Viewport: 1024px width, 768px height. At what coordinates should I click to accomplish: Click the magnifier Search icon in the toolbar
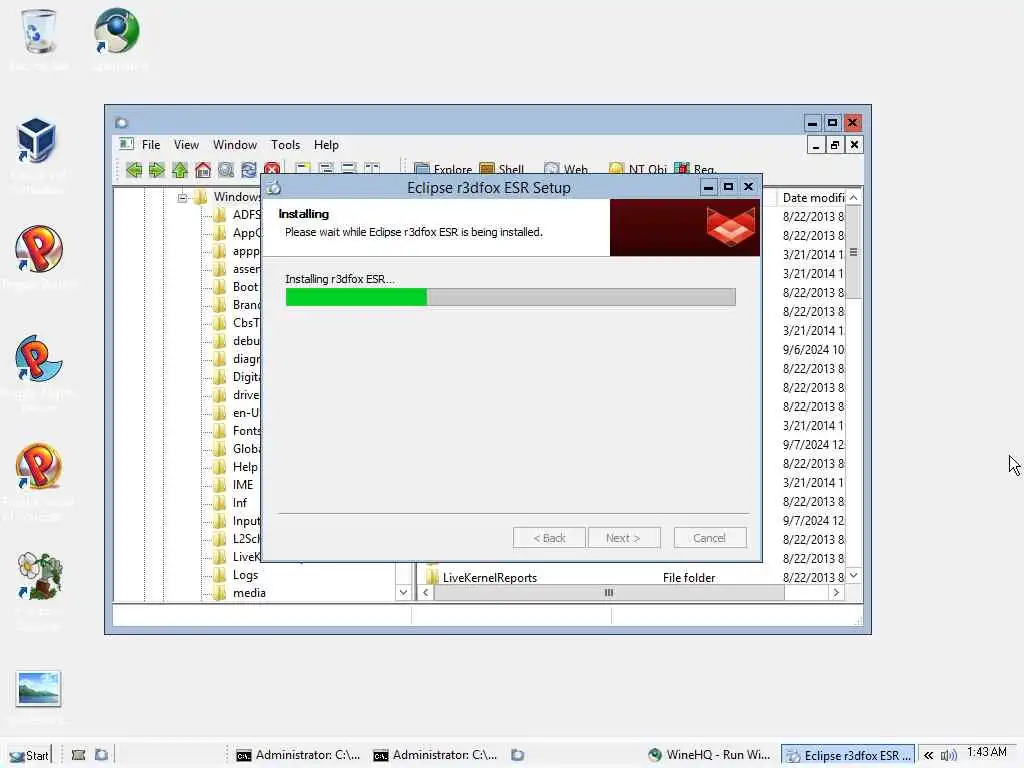[226, 170]
